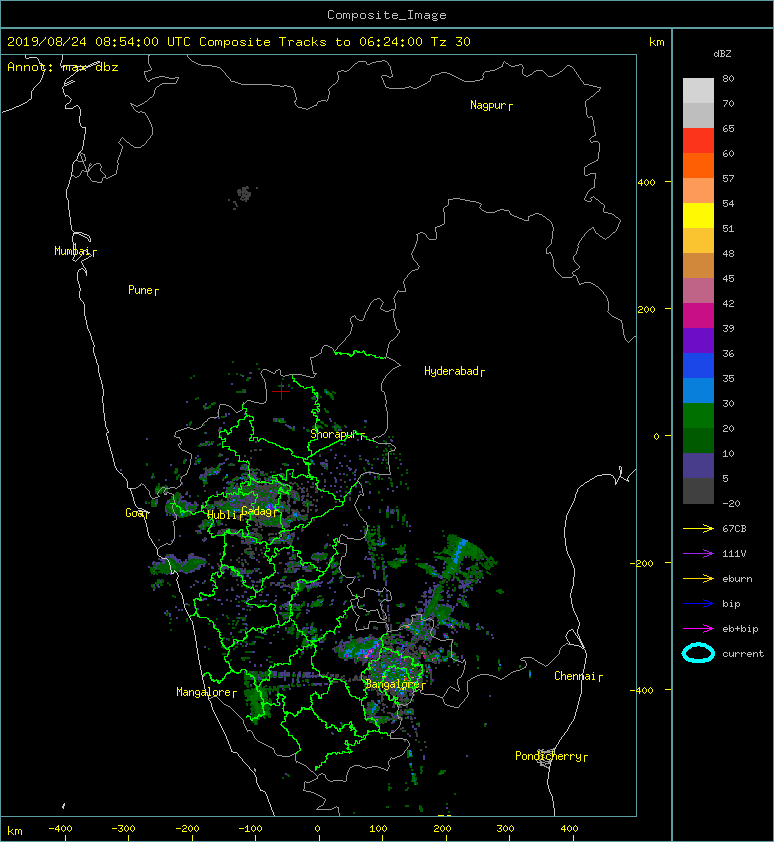Click the eb+bip magenta arrow legend
The width and height of the screenshot is (774, 842).
pyautogui.click(x=698, y=629)
